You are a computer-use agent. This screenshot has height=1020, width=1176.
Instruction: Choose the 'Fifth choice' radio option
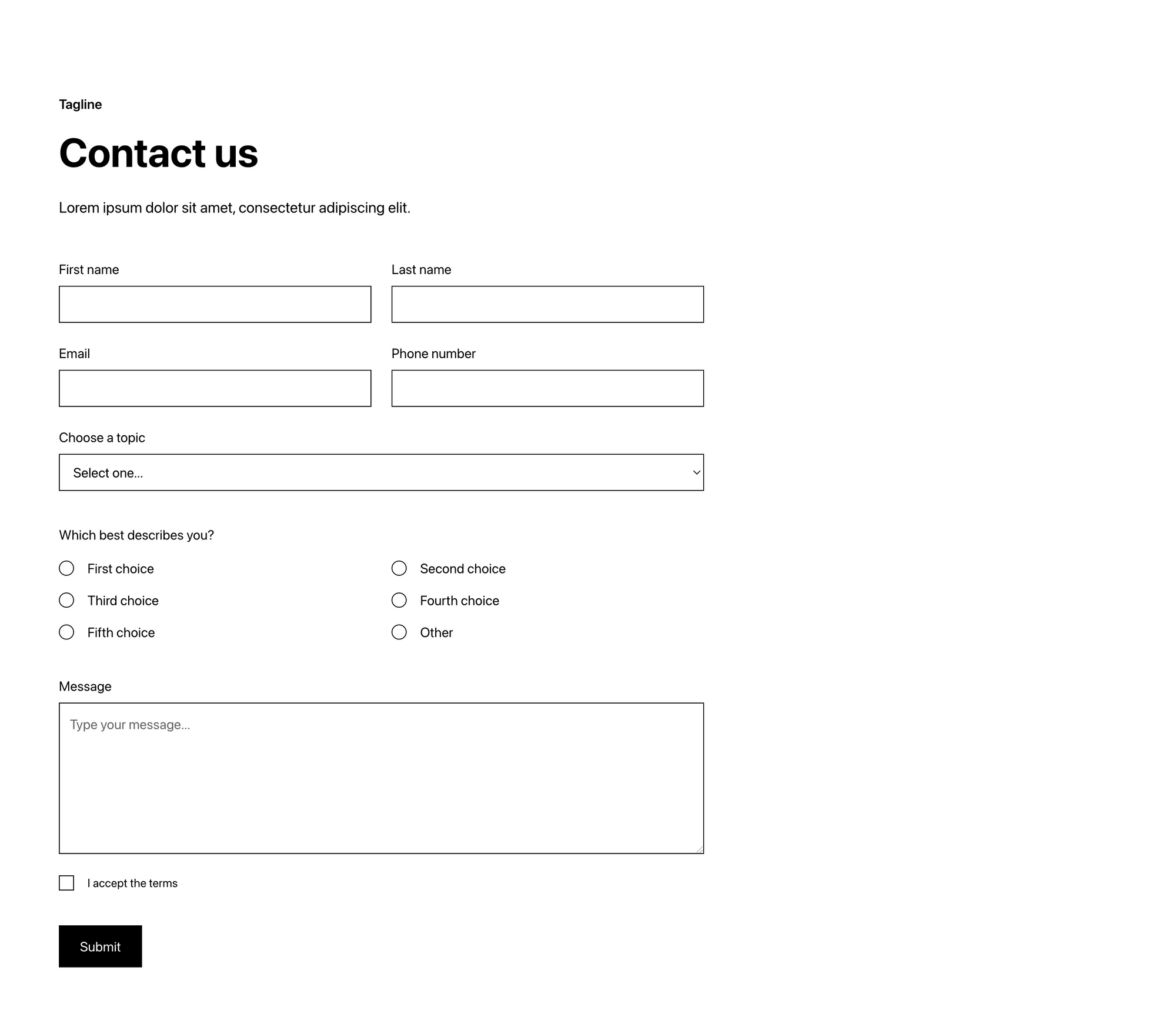pos(66,632)
